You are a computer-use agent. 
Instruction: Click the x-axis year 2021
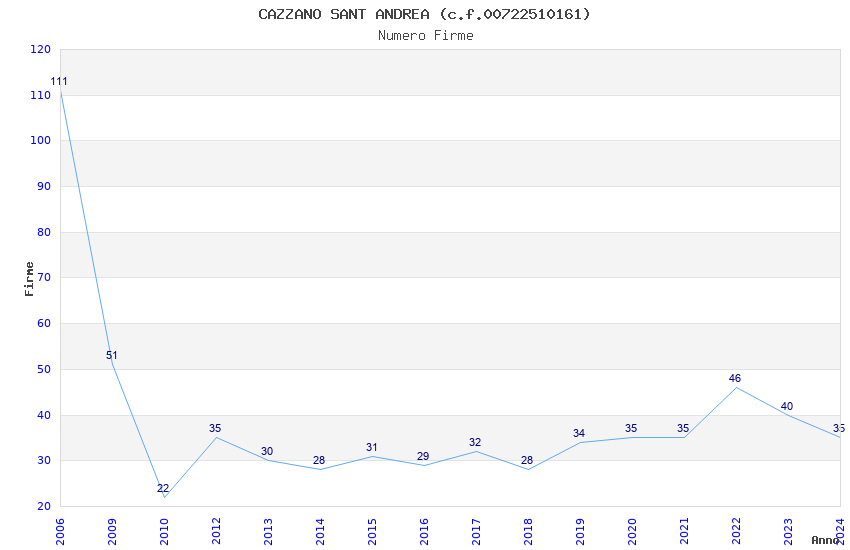point(685,531)
